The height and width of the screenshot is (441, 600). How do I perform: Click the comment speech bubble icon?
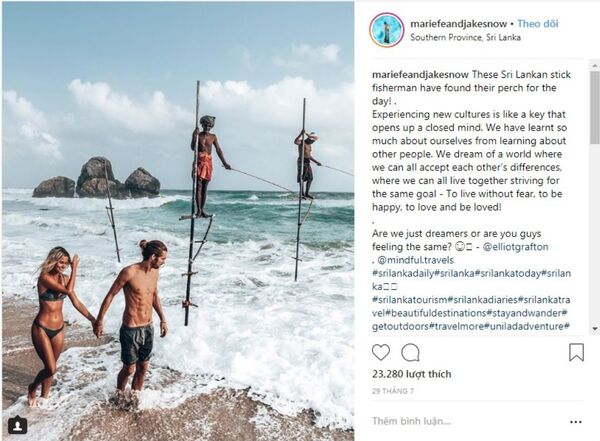tap(410, 352)
